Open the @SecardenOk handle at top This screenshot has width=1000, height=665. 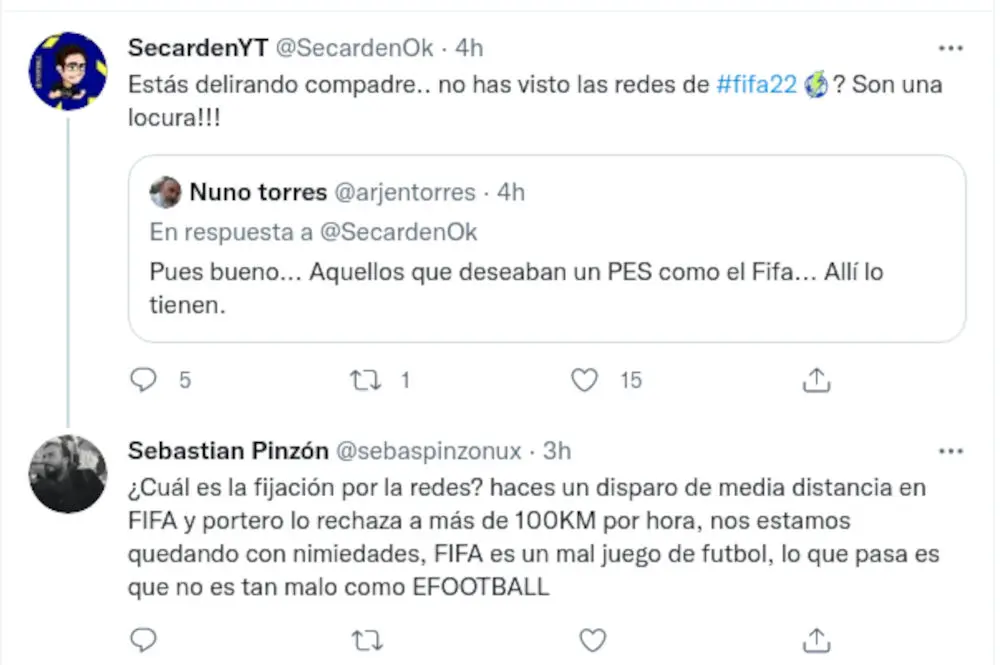coord(355,48)
